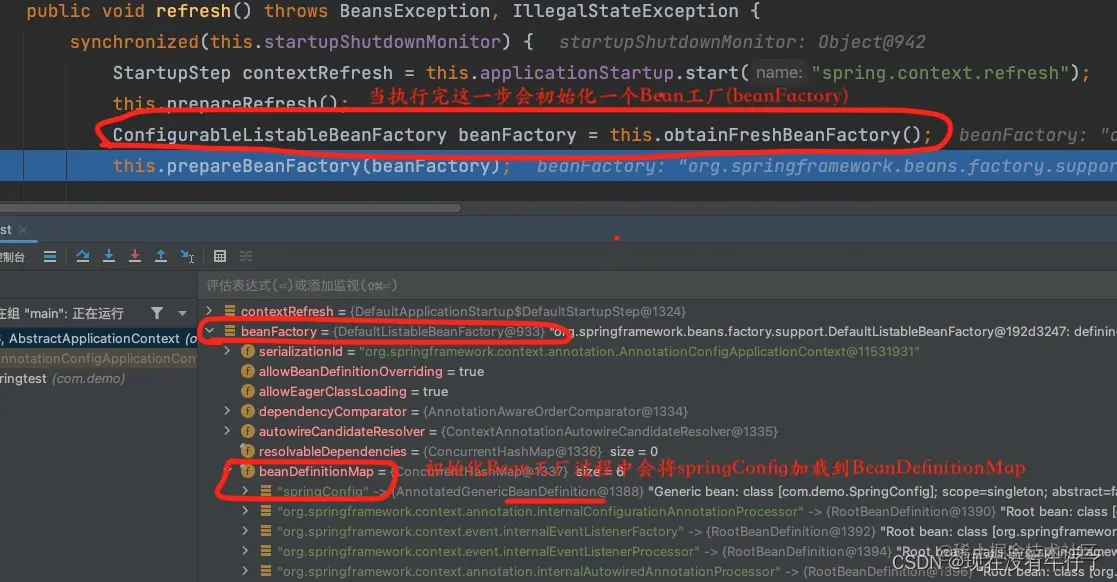Click the field icon beside serializationId

[x=248, y=351]
